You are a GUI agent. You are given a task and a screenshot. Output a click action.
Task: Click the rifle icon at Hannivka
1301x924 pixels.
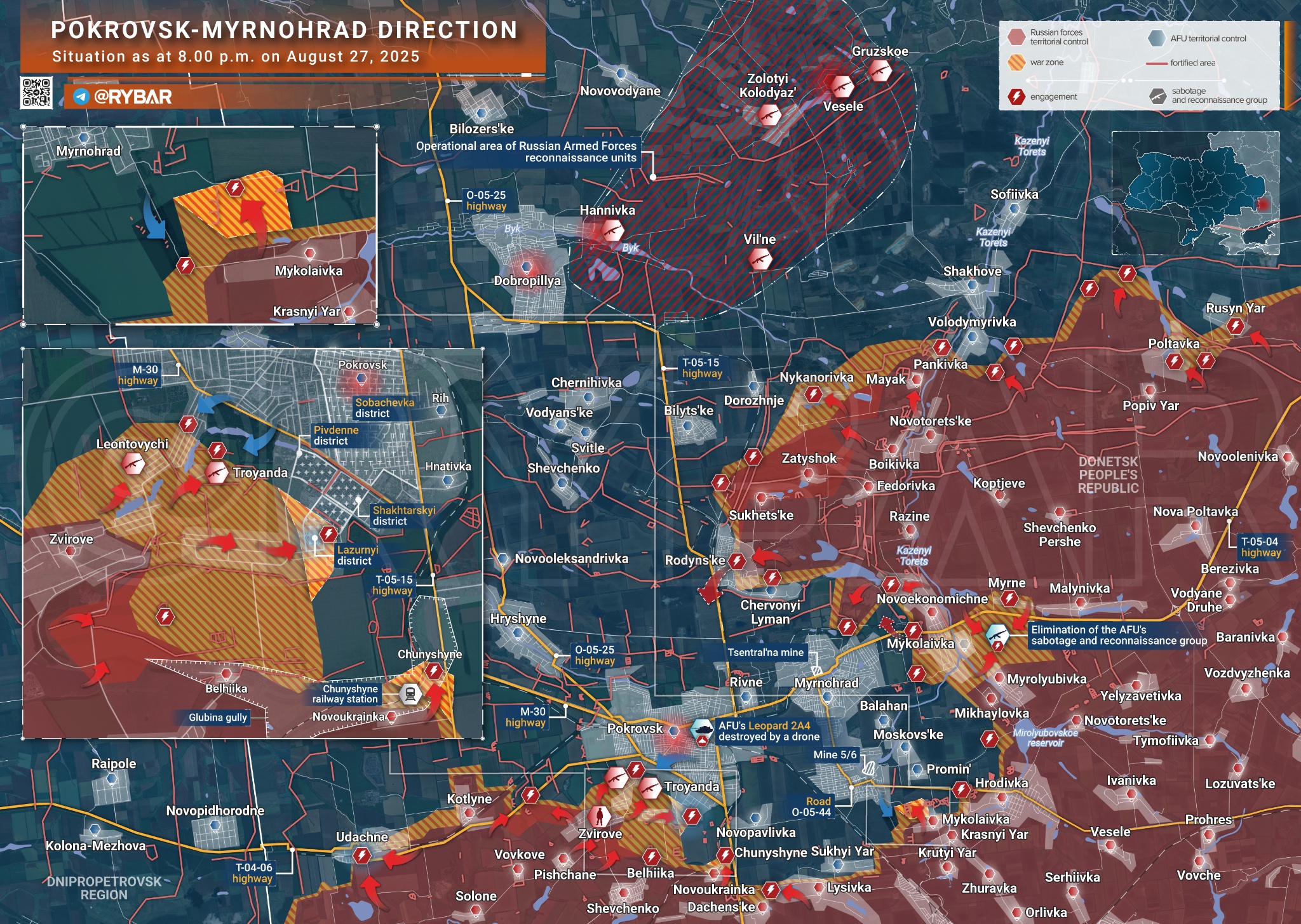612,230
